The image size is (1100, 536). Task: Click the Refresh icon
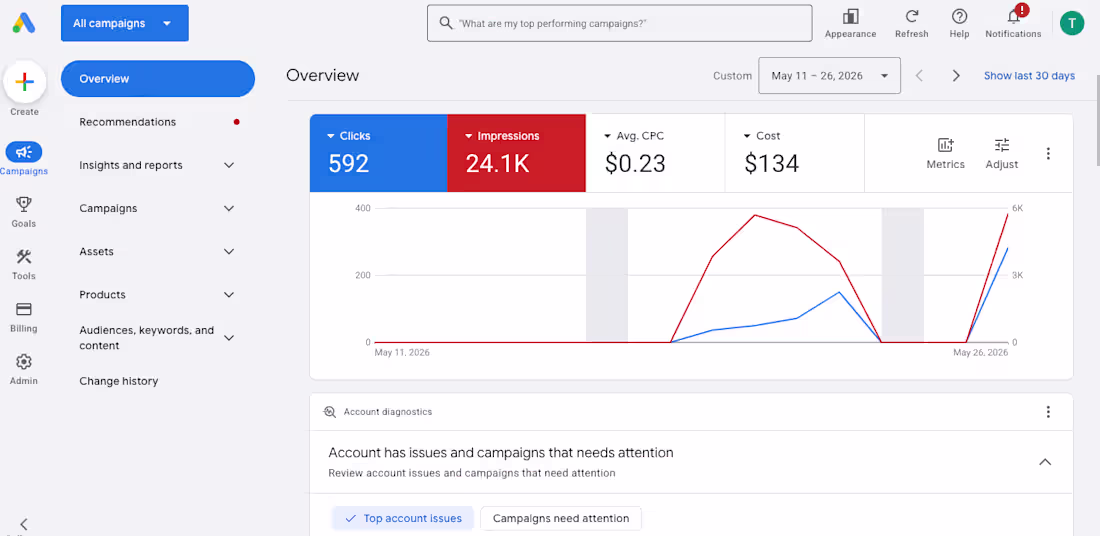911,17
